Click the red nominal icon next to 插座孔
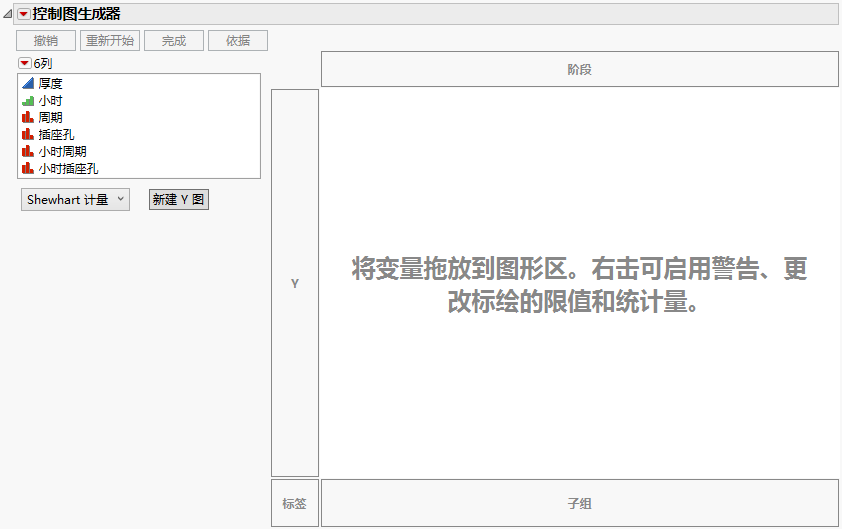This screenshot has width=842, height=529. 28,134
